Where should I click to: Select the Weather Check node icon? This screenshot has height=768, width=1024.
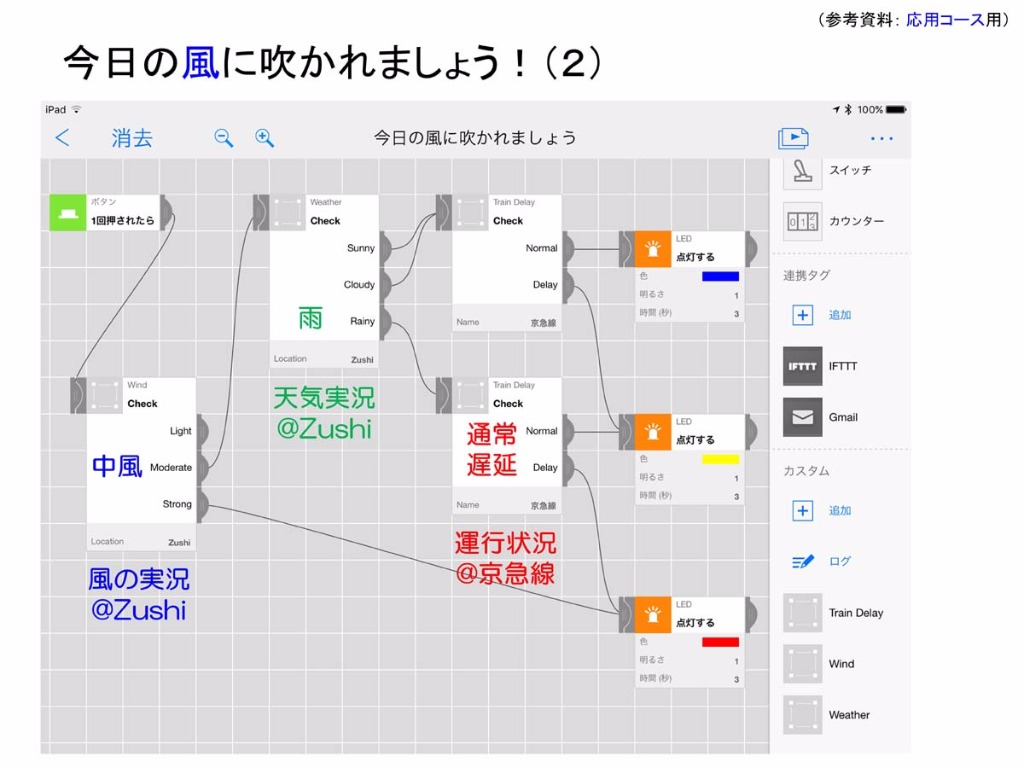coord(287,213)
